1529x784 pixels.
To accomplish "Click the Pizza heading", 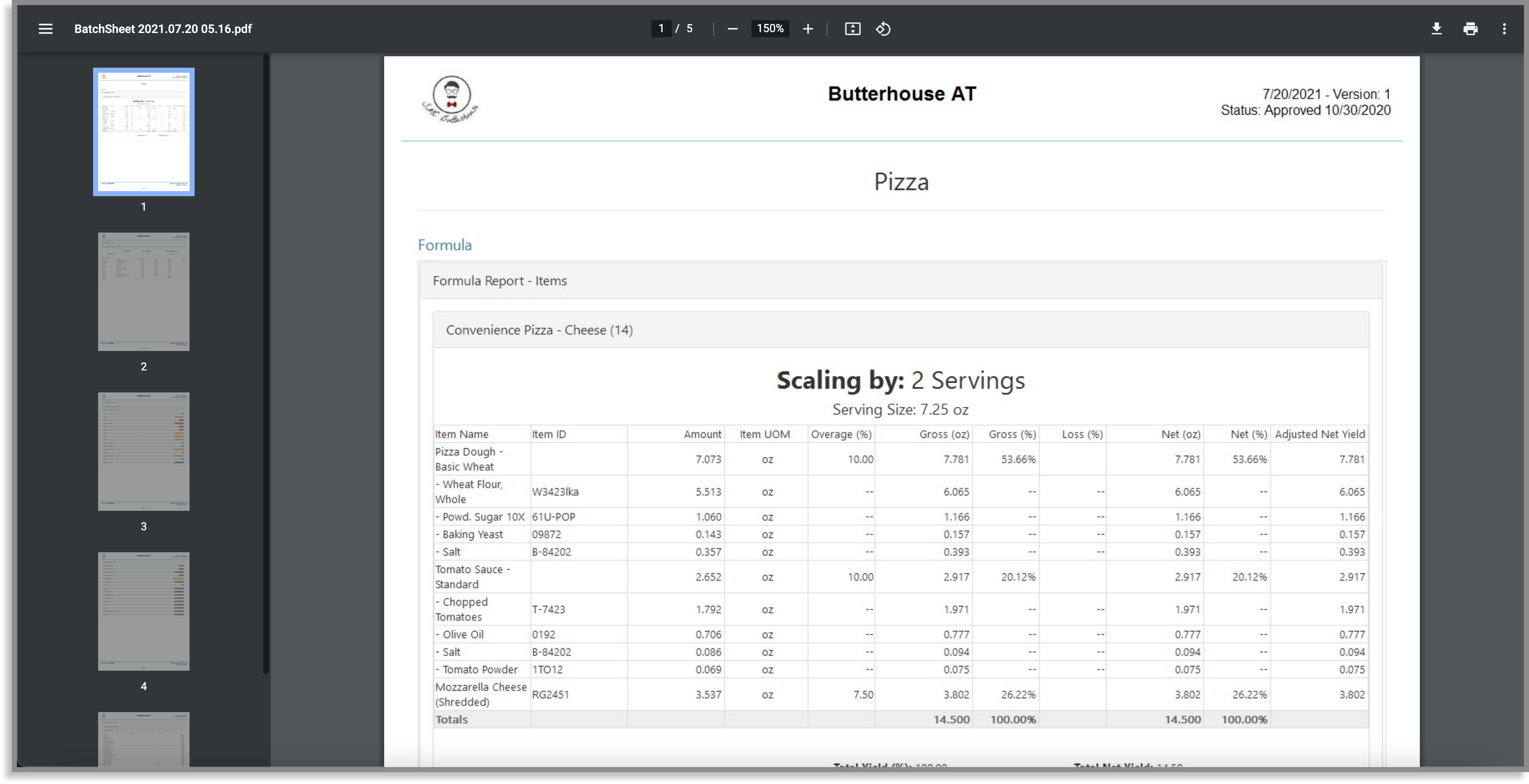I will click(901, 181).
